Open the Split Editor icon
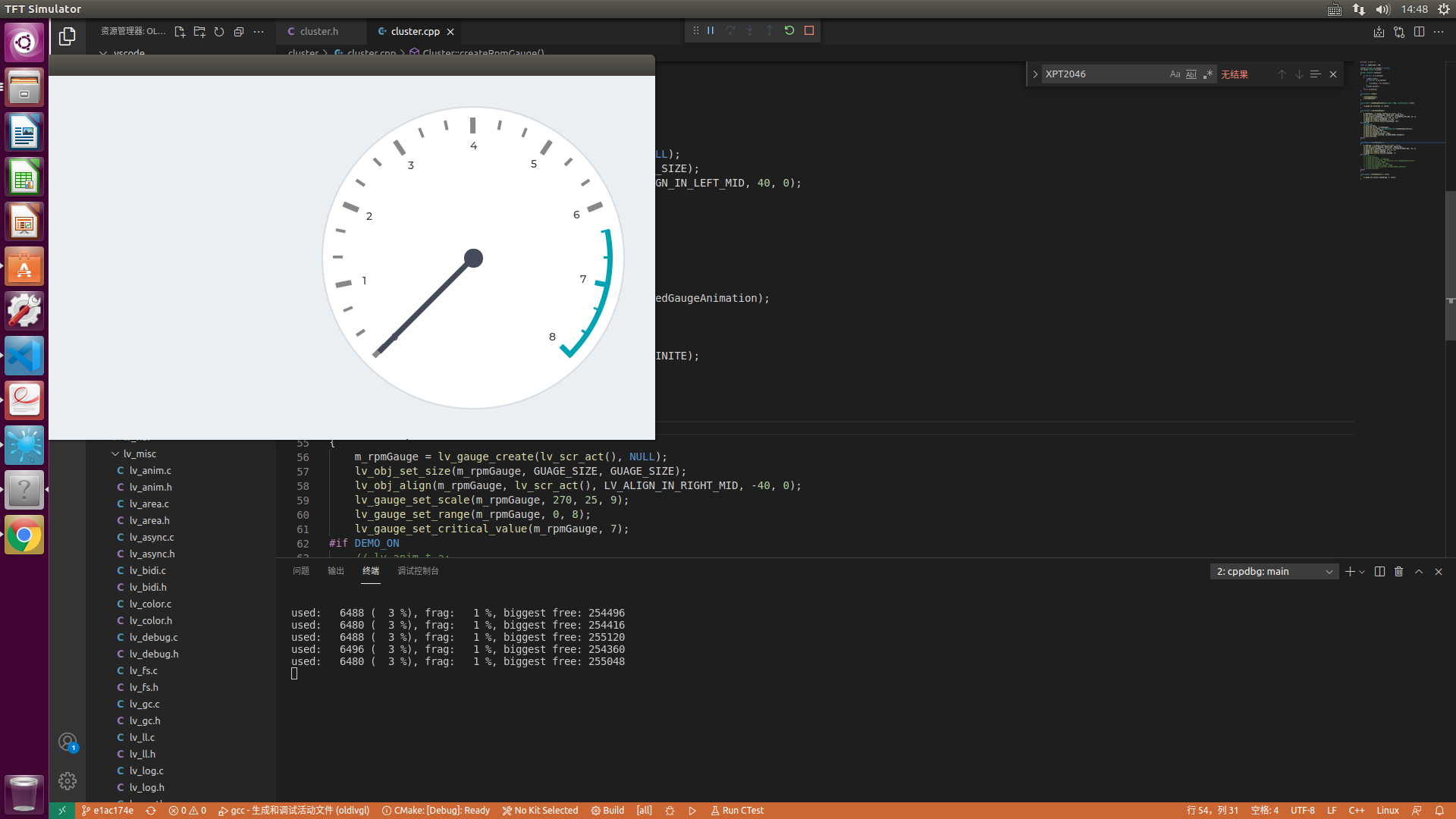Viewport: 1456px width, 819px height. pyautogui.click(x=1420, y=31)
